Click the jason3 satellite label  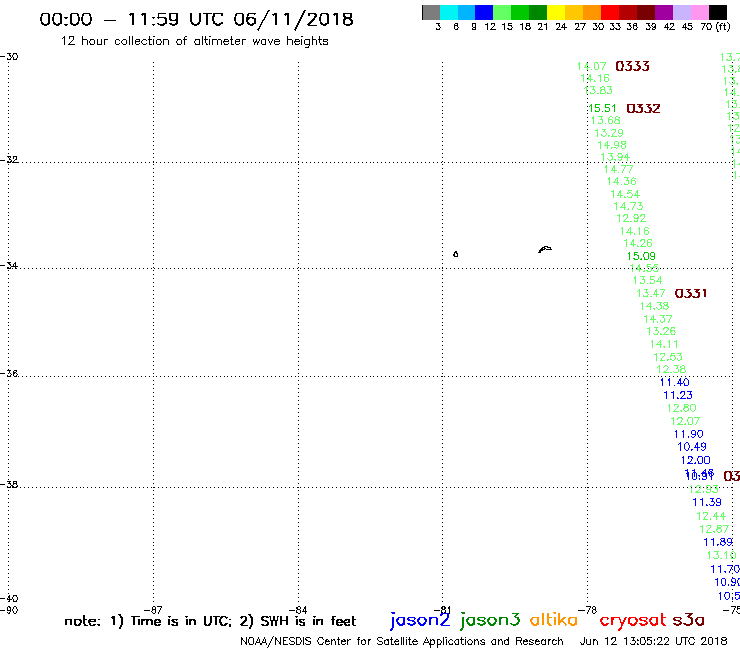point(490,621)
